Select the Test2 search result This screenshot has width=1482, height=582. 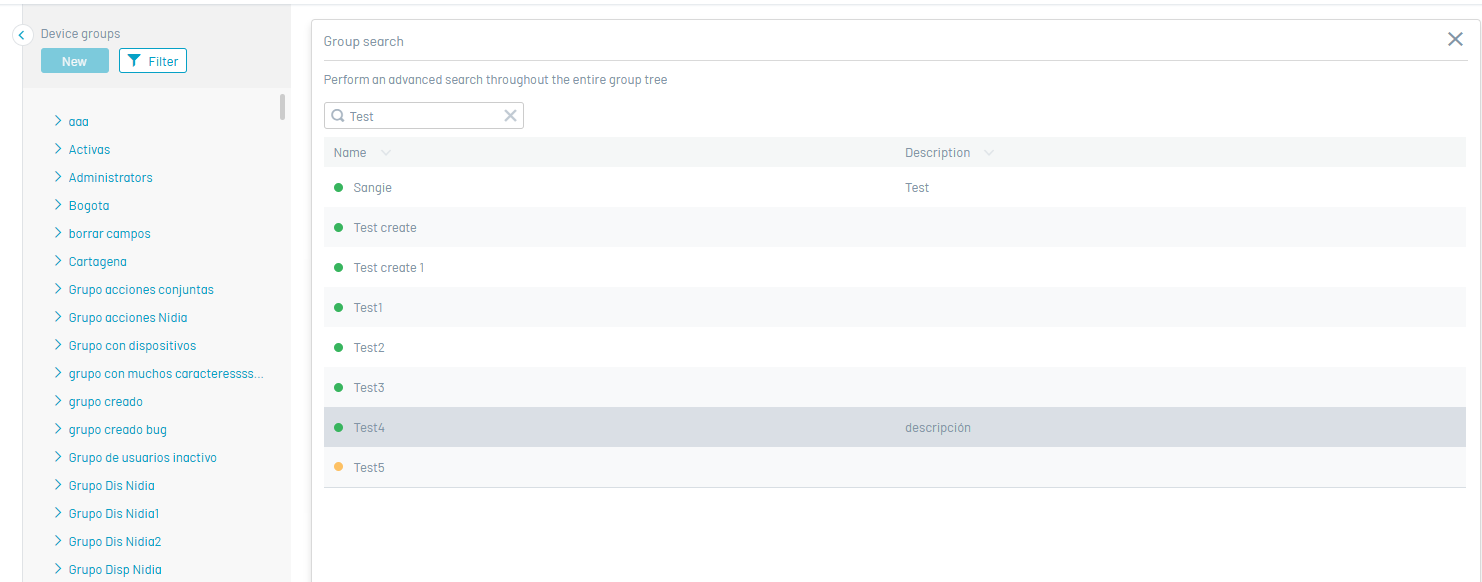click(x=369, y=347)
